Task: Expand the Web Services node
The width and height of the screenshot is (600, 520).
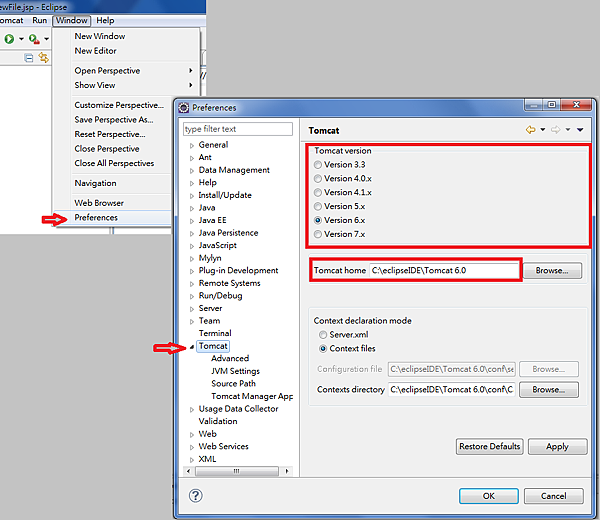Action: [x=192, y=447]
